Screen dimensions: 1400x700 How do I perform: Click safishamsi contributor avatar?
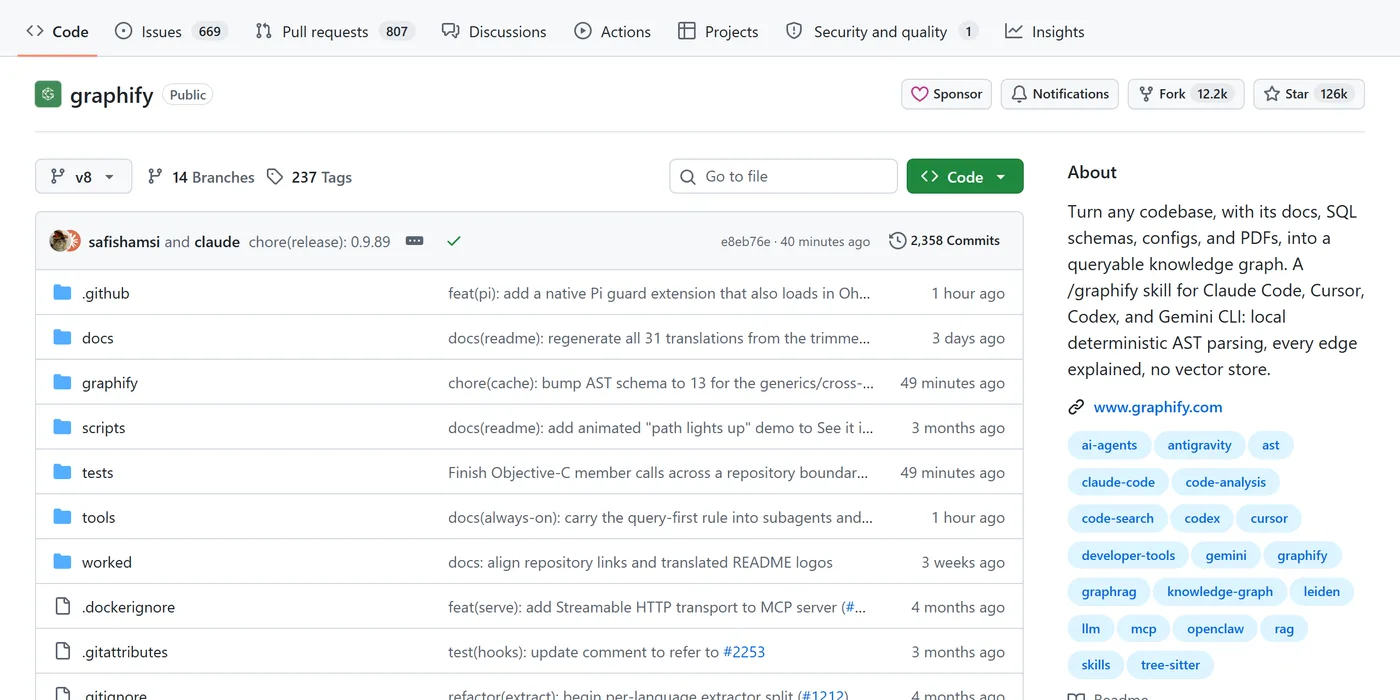click(x=60, y=241)
